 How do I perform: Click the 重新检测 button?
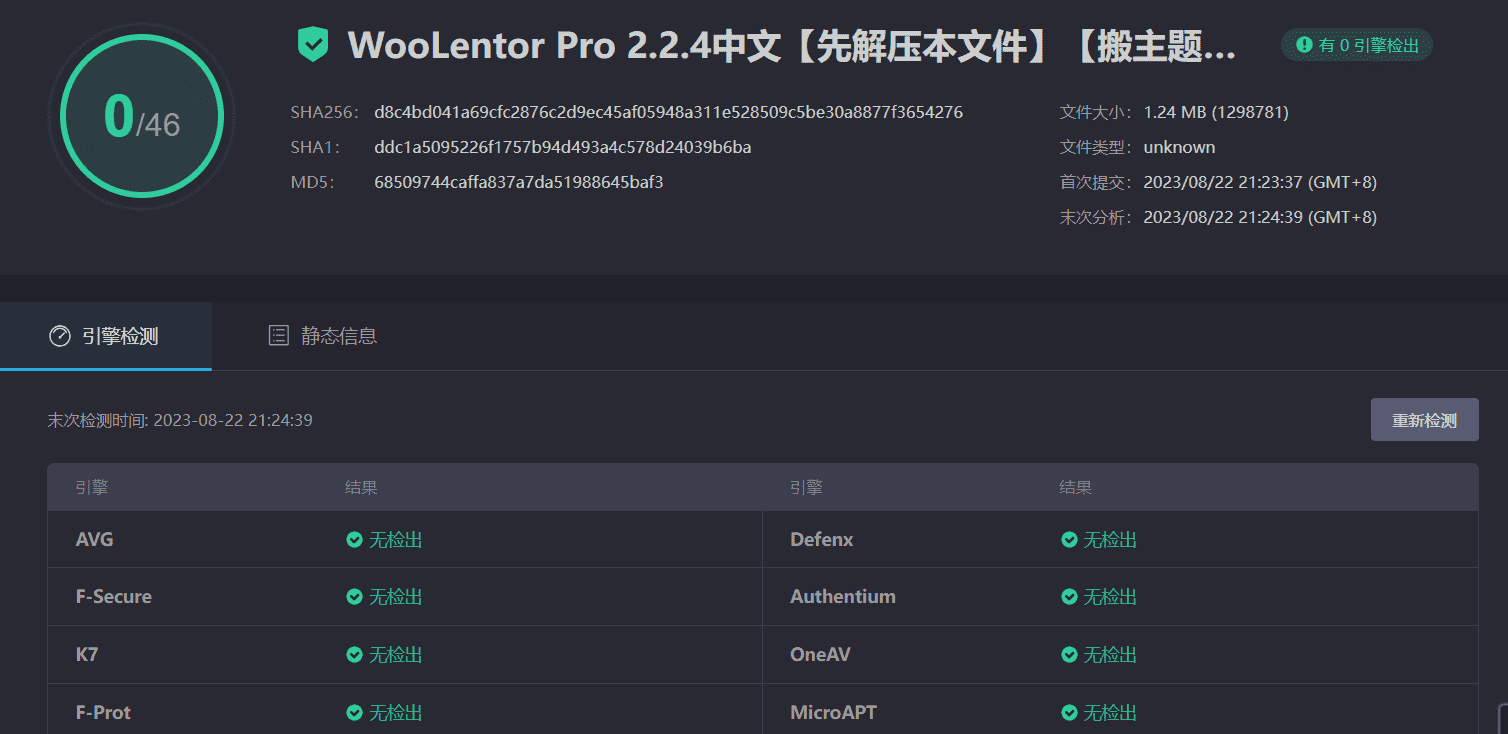pyautogui.click(x=1424, y=420)
